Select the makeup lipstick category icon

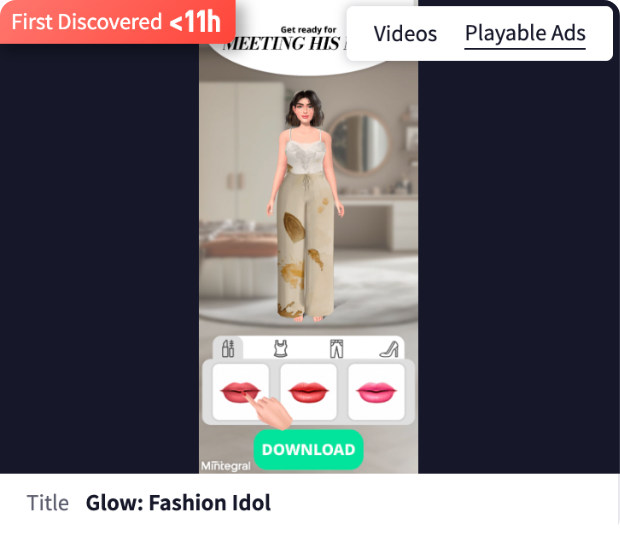click(228, 348)
